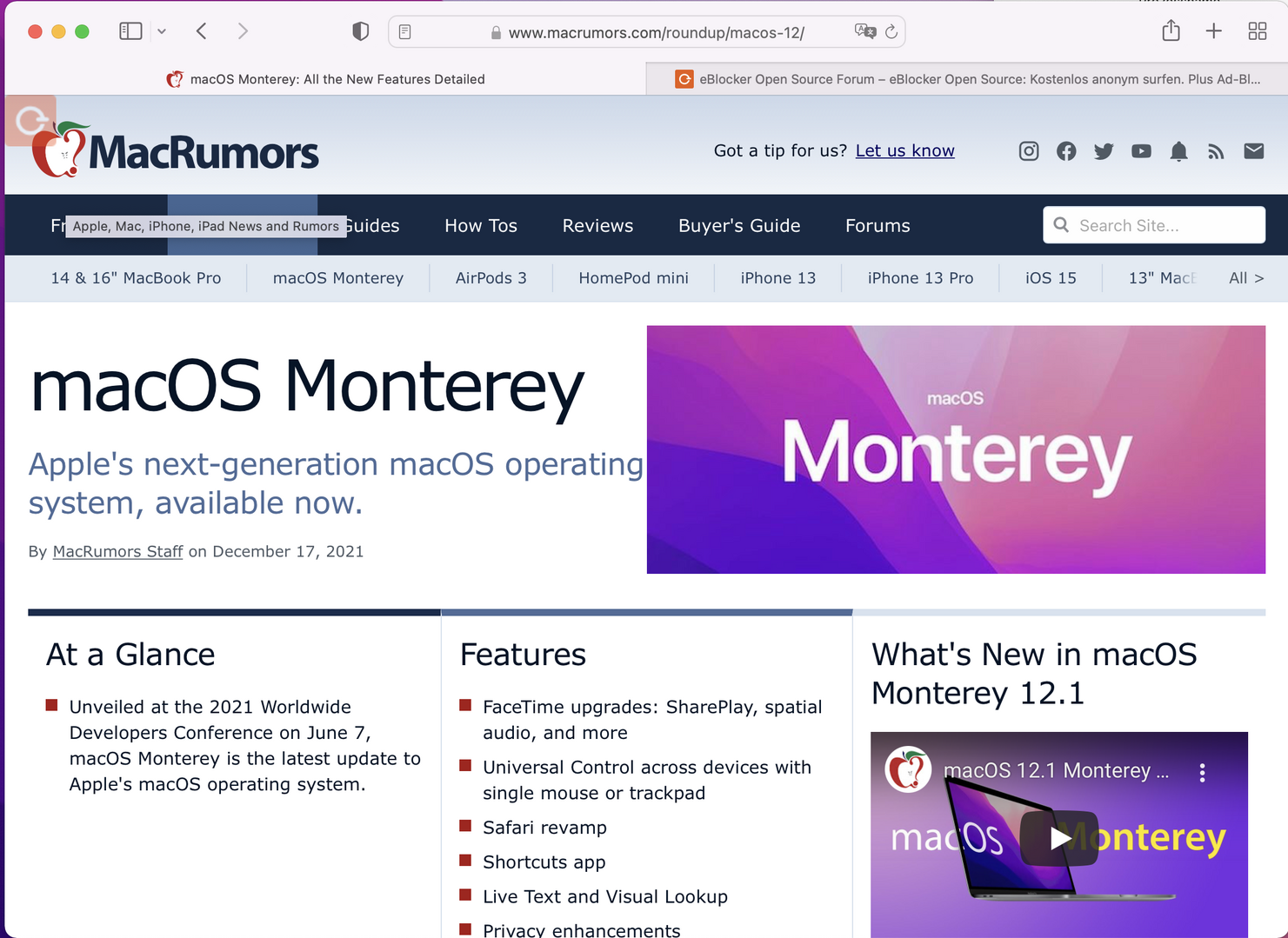The width and height of the screenshot is (1288, 938).
Task: Open the sidebar options dropdown chevron
Action: coord(162,31)
